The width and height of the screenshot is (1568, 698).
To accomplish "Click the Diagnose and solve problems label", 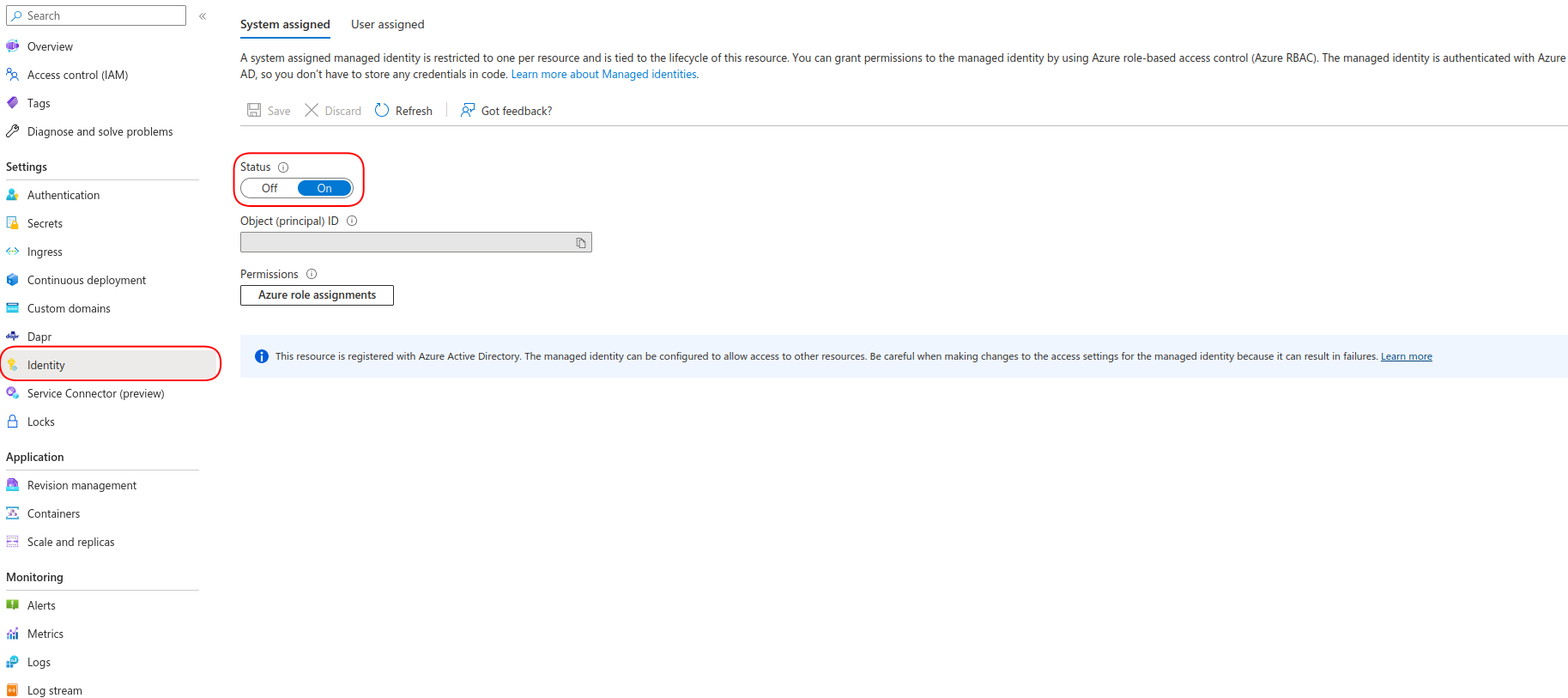I will [100, 131].
